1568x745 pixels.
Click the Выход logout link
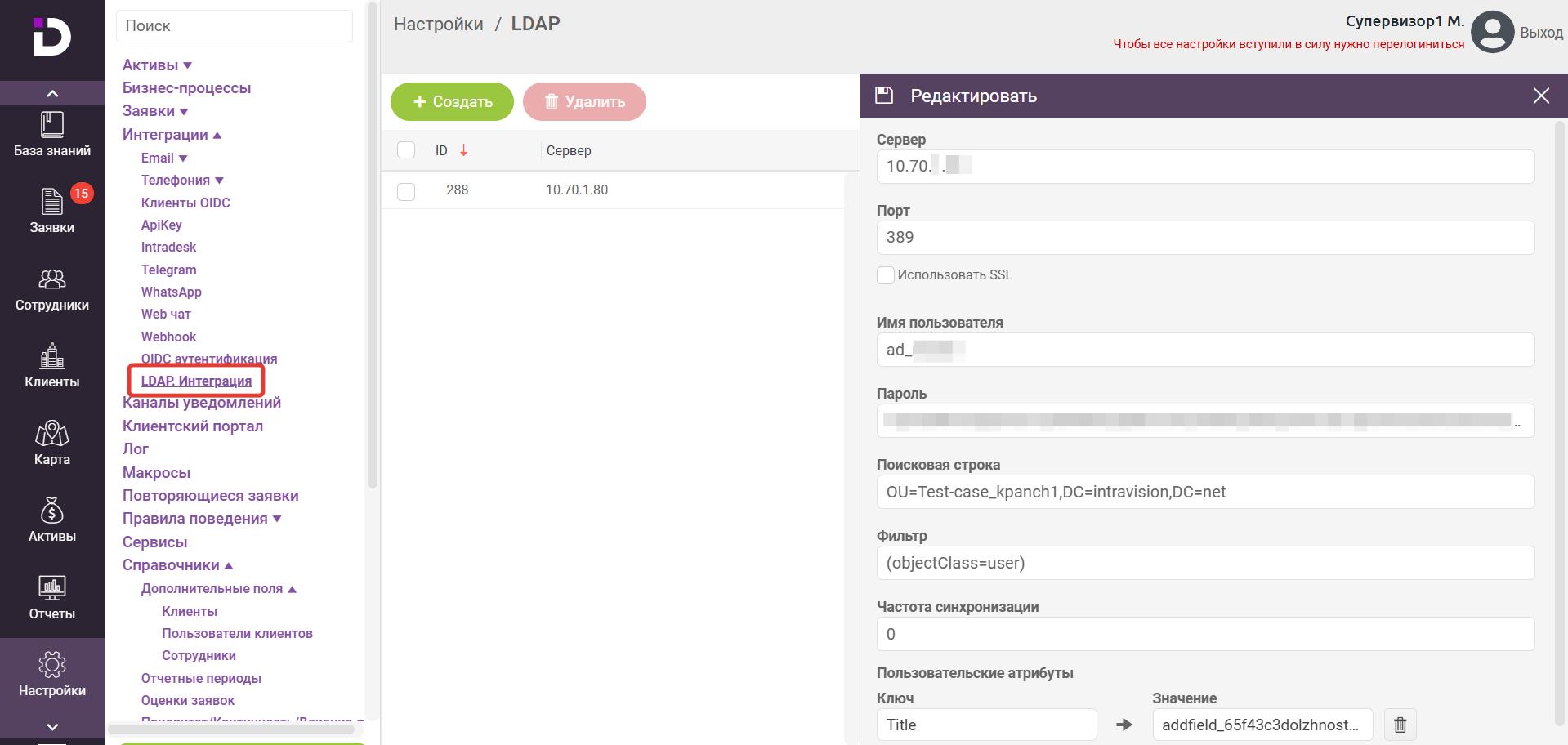coord(1541,33)
